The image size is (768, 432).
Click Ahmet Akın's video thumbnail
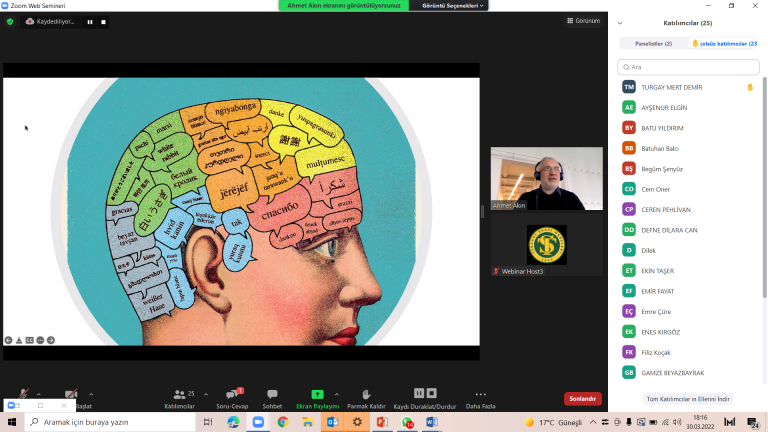point(547,179)
